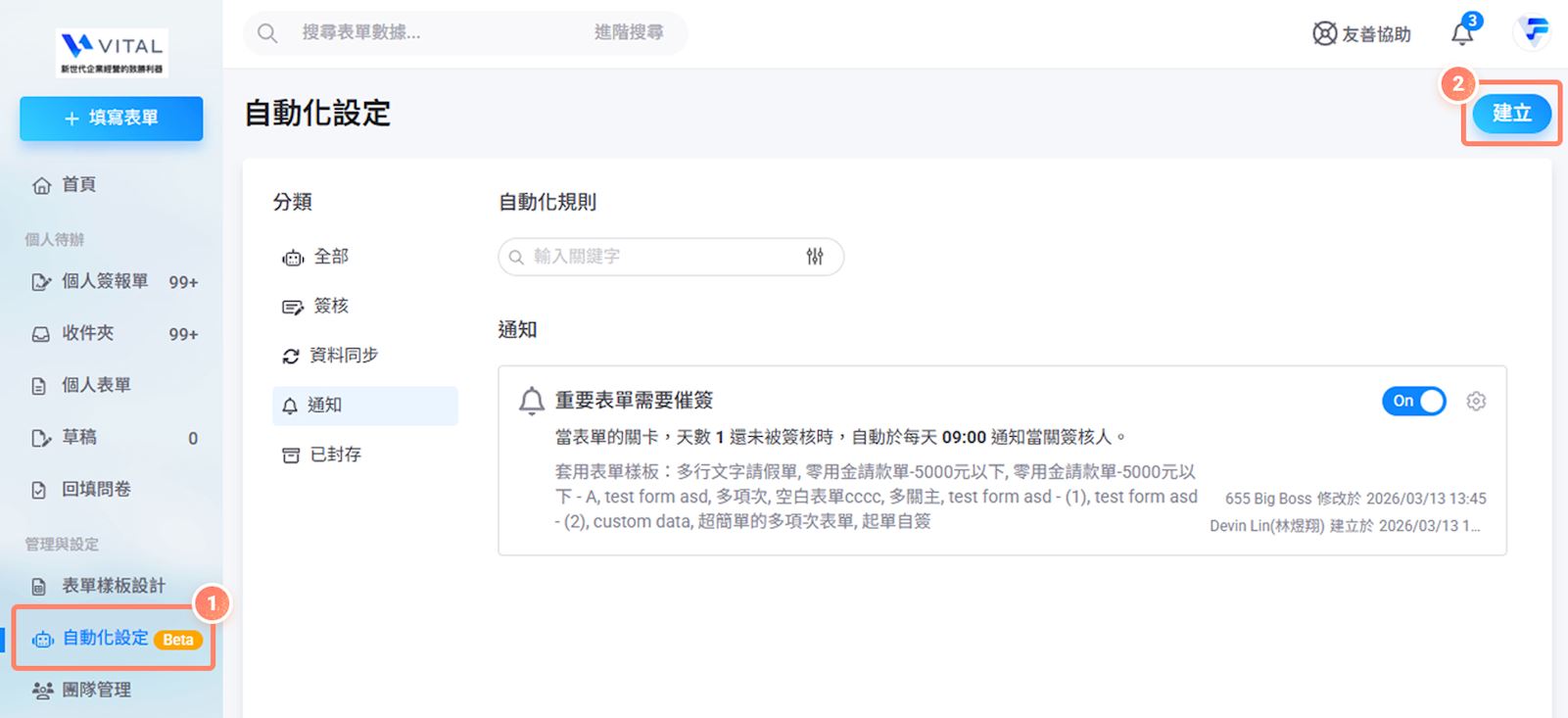Select the 簽核 category
Viewport: 1568px width, 718px height.
[330, 307]
